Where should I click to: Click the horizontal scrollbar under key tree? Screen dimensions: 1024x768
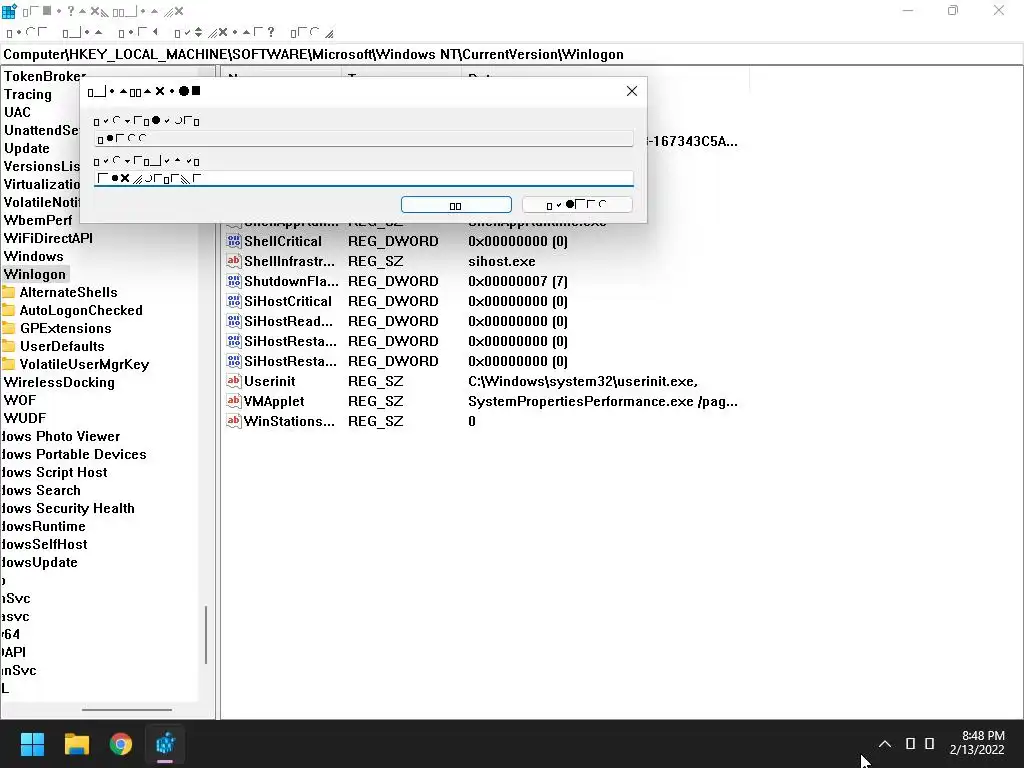(127, 709)
